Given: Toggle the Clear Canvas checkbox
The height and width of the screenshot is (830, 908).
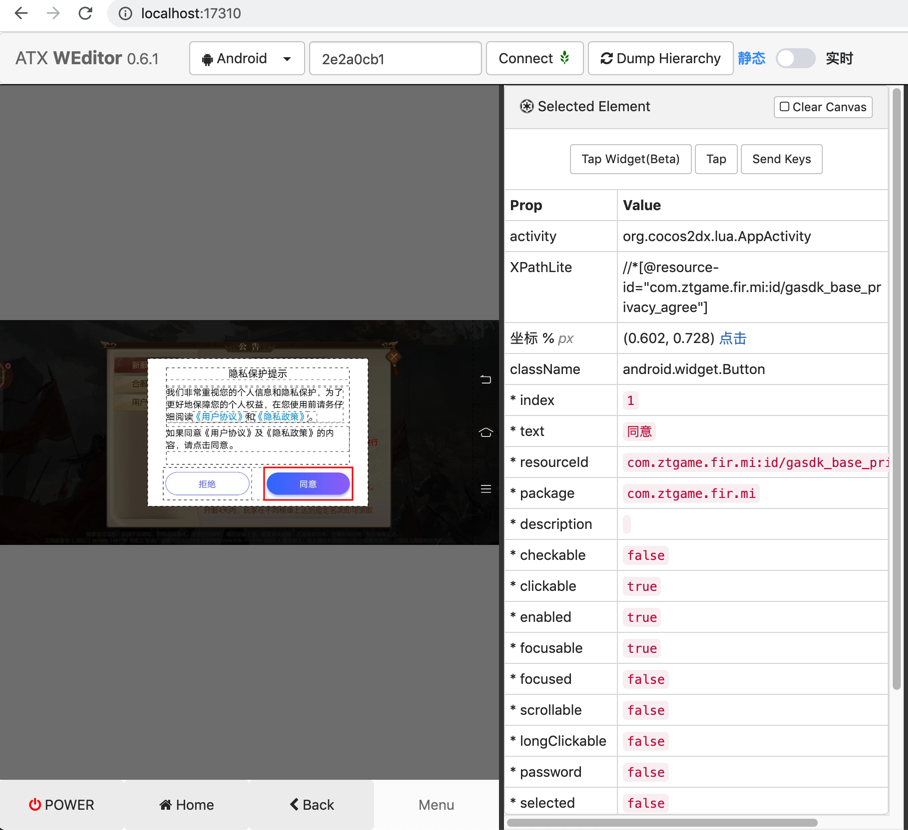Looking at the screenshot, I should pyautogui.click(x=784, y=107).
